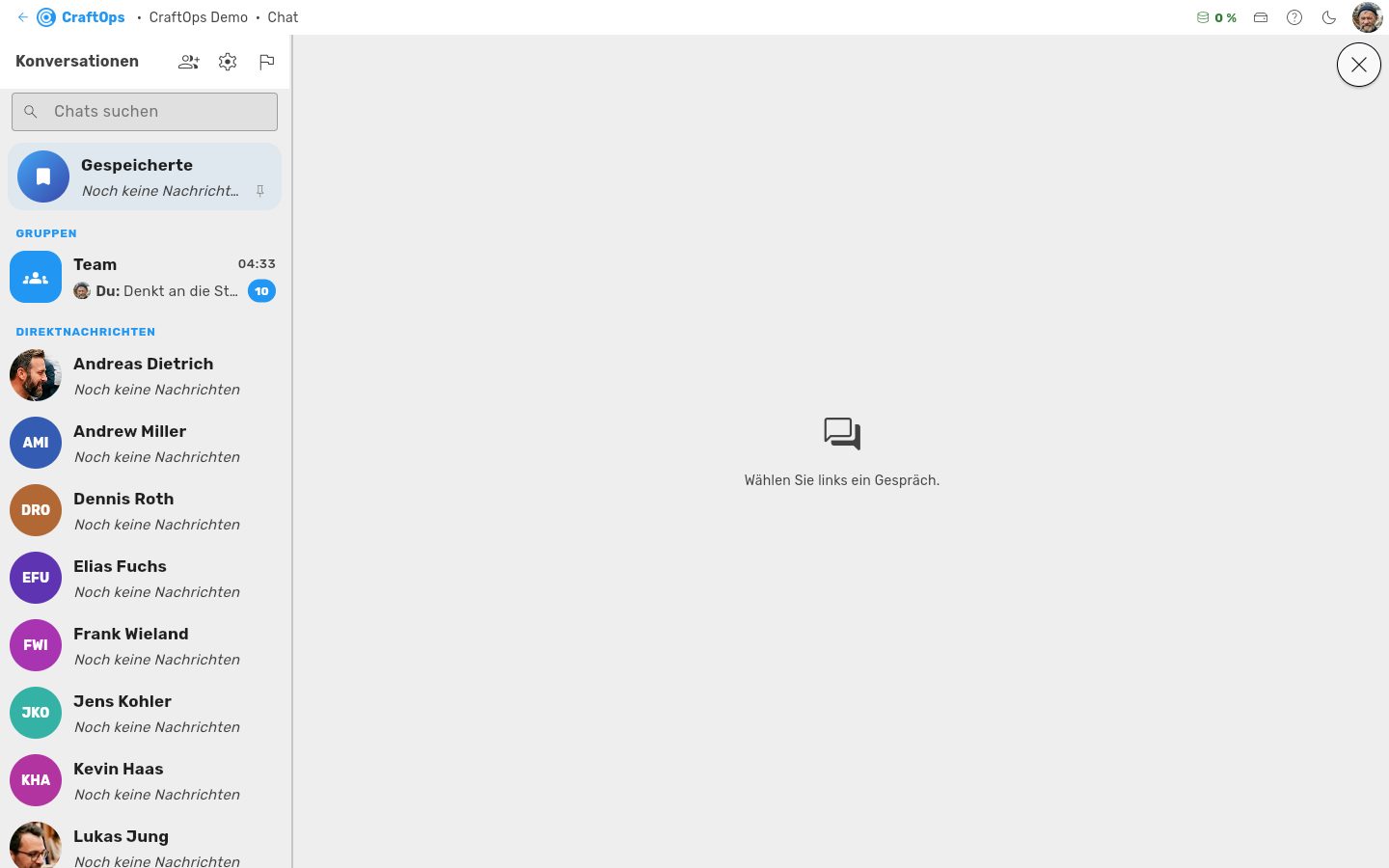Viewport: 1389px width, 868px height.
Task: Open chat settings gear icon
Action: (228, 62)
